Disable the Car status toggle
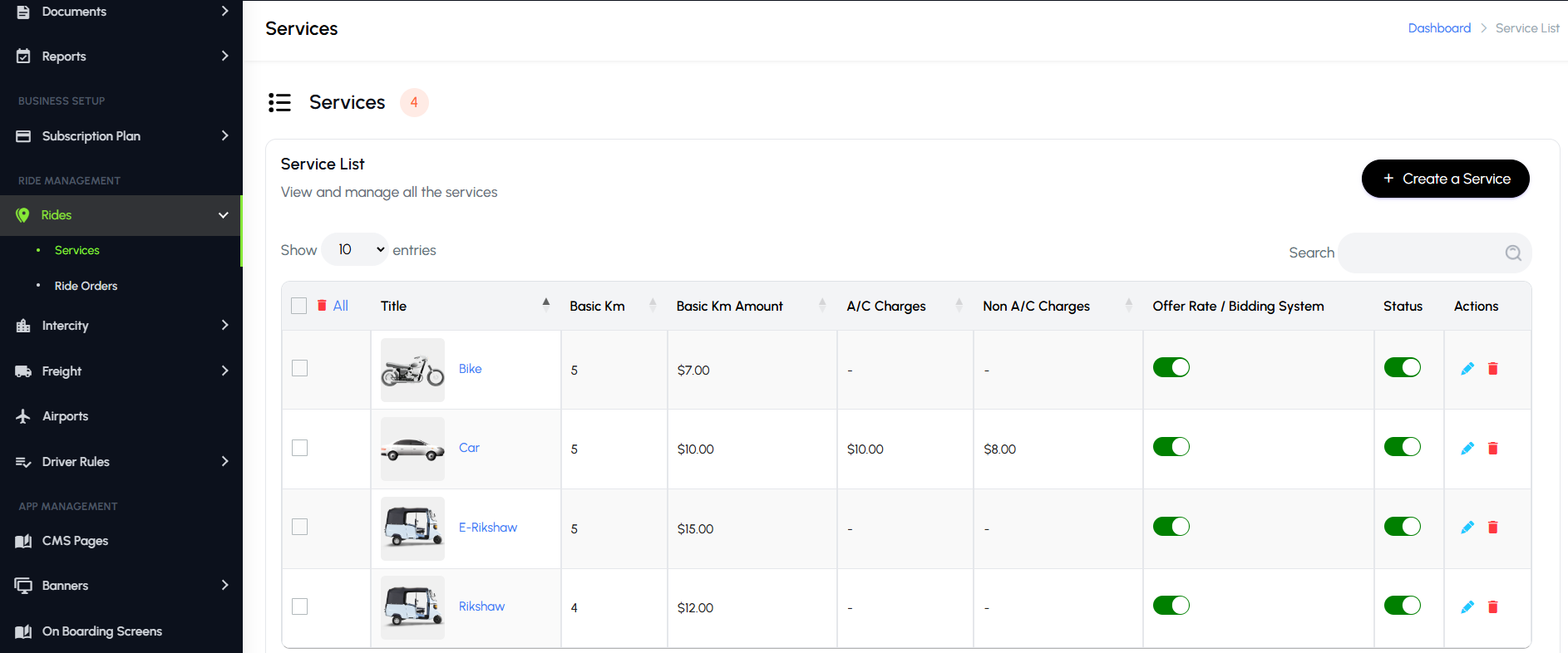The width and height of the screenshot is (1568, 653). point(1402,447)
